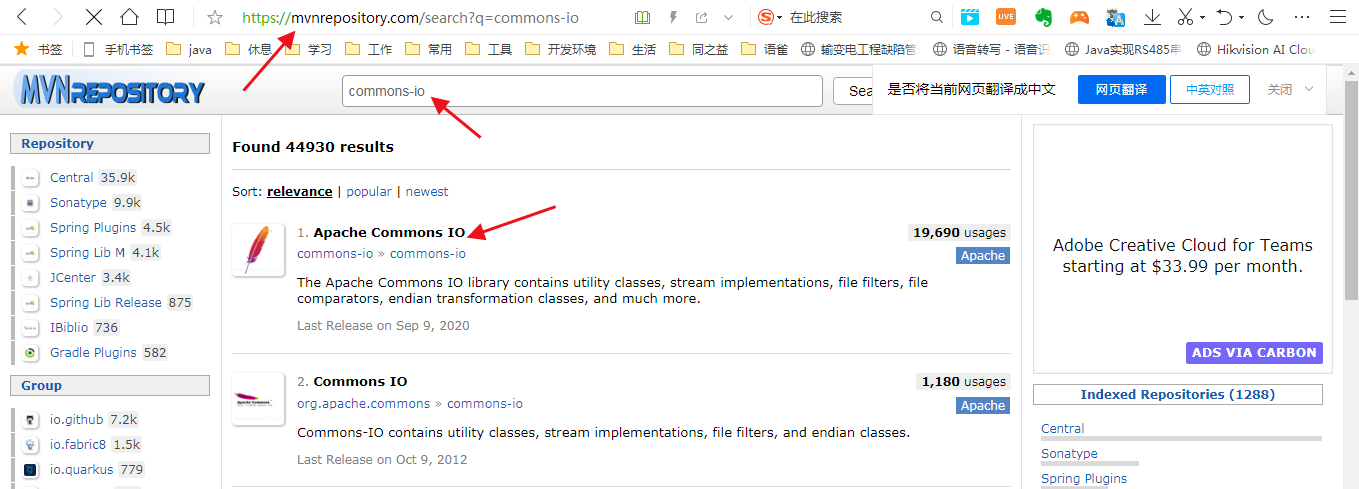
Task: Click the ADS VIA CARBON label
Action: tap(1255, 353)
